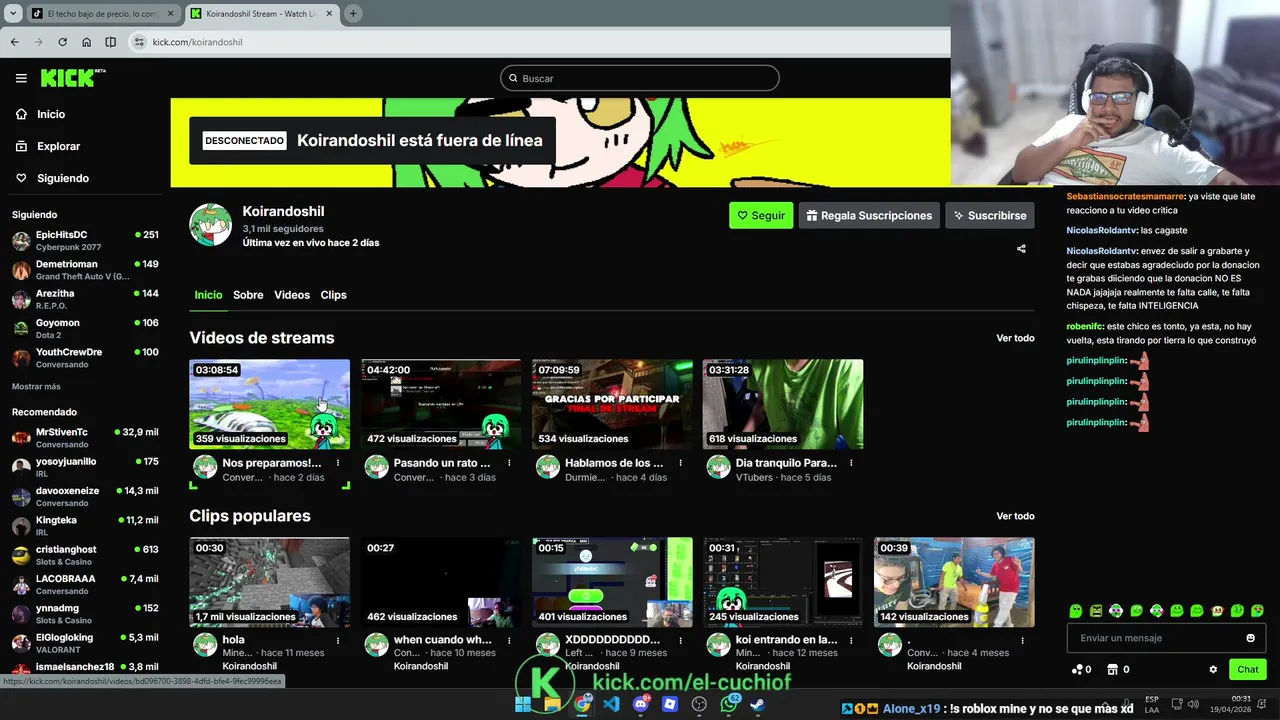Screen dimensions: 1280x720
Task: Click the browser home button
Action: 87,42
